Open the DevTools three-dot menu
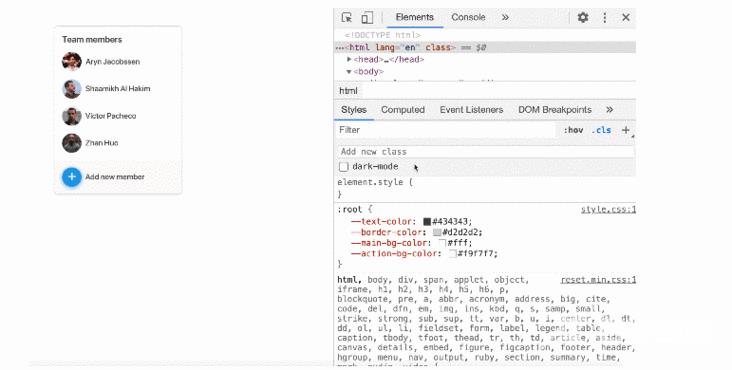 [x=605, y=18]
